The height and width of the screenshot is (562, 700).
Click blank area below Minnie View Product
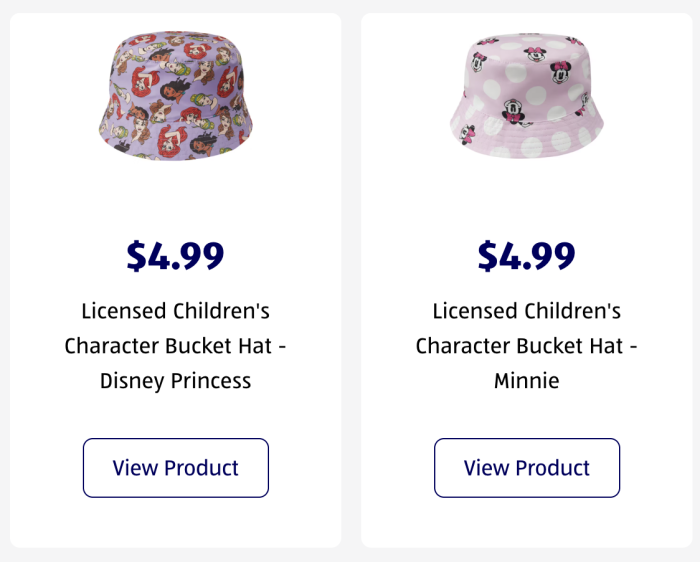pos(527,522)
